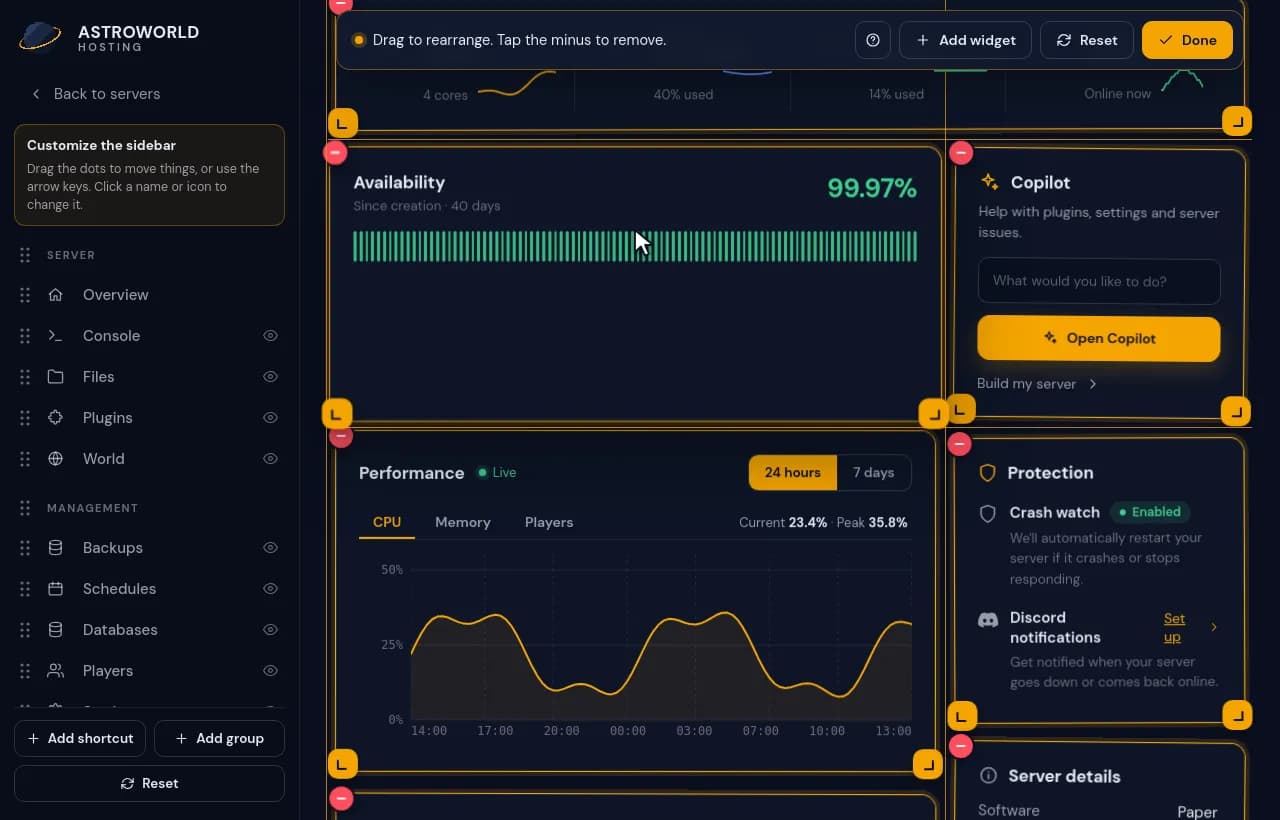Switch chart range to 7 days
This screenshot has height=820, width=1280.
coord(873,473)
